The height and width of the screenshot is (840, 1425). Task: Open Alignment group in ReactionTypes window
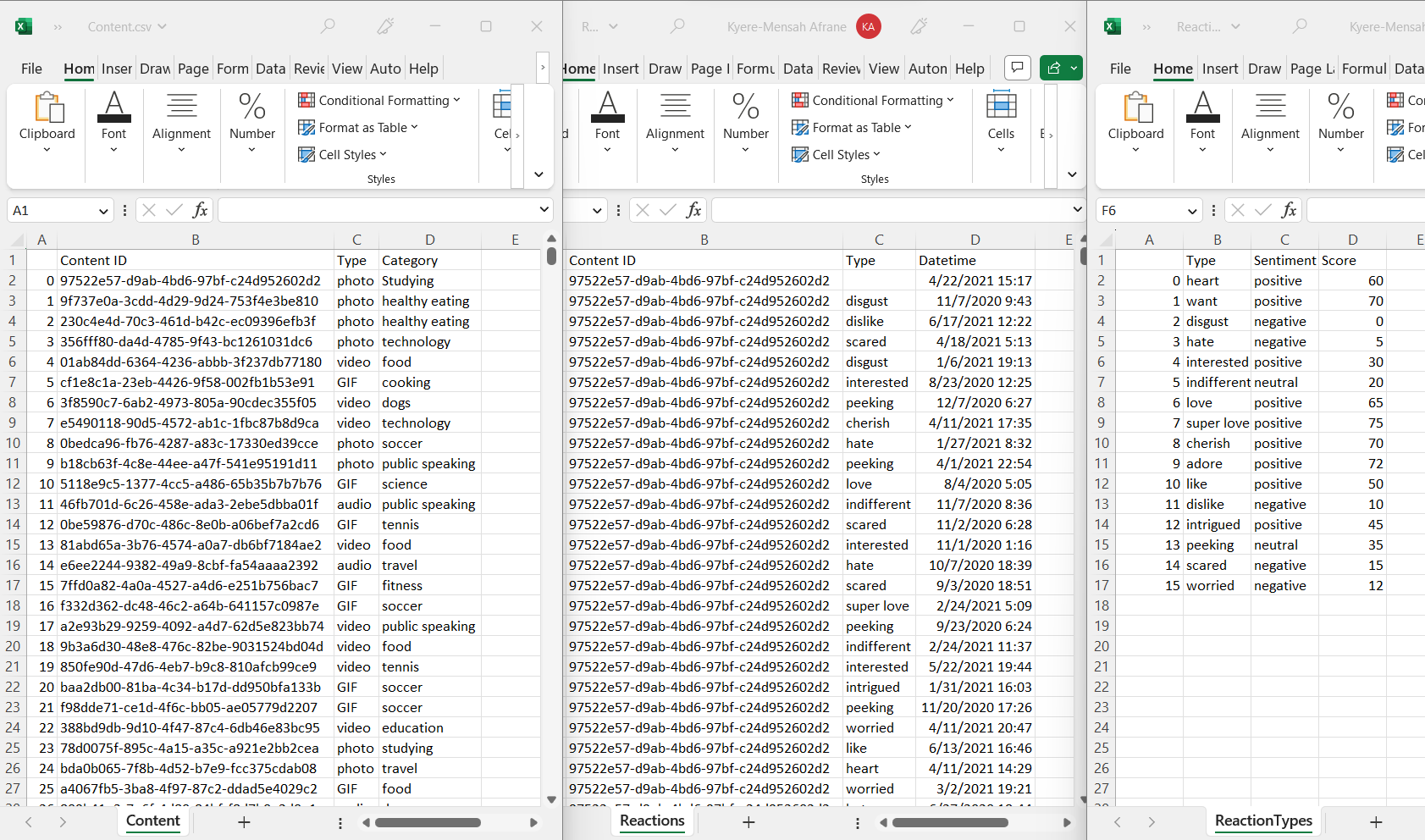point(1270,123)
